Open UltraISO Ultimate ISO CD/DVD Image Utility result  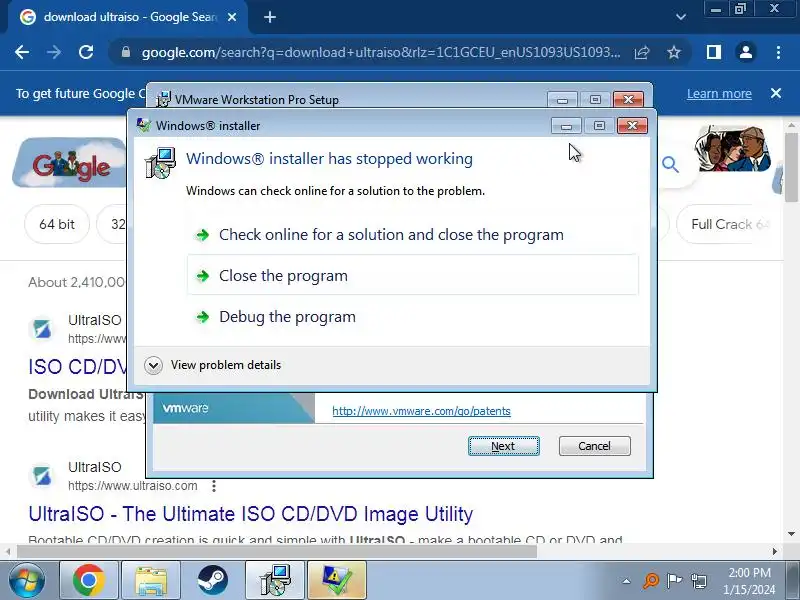pyautogui.click(x=251, y=514)
